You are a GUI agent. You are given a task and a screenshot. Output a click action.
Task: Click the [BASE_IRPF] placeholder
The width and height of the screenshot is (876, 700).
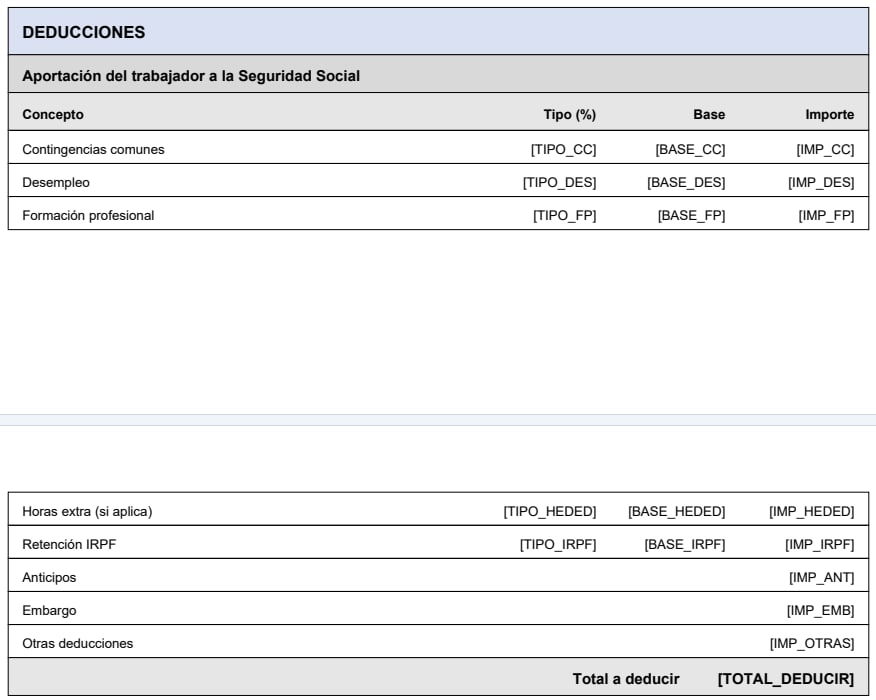click(687, 544)
